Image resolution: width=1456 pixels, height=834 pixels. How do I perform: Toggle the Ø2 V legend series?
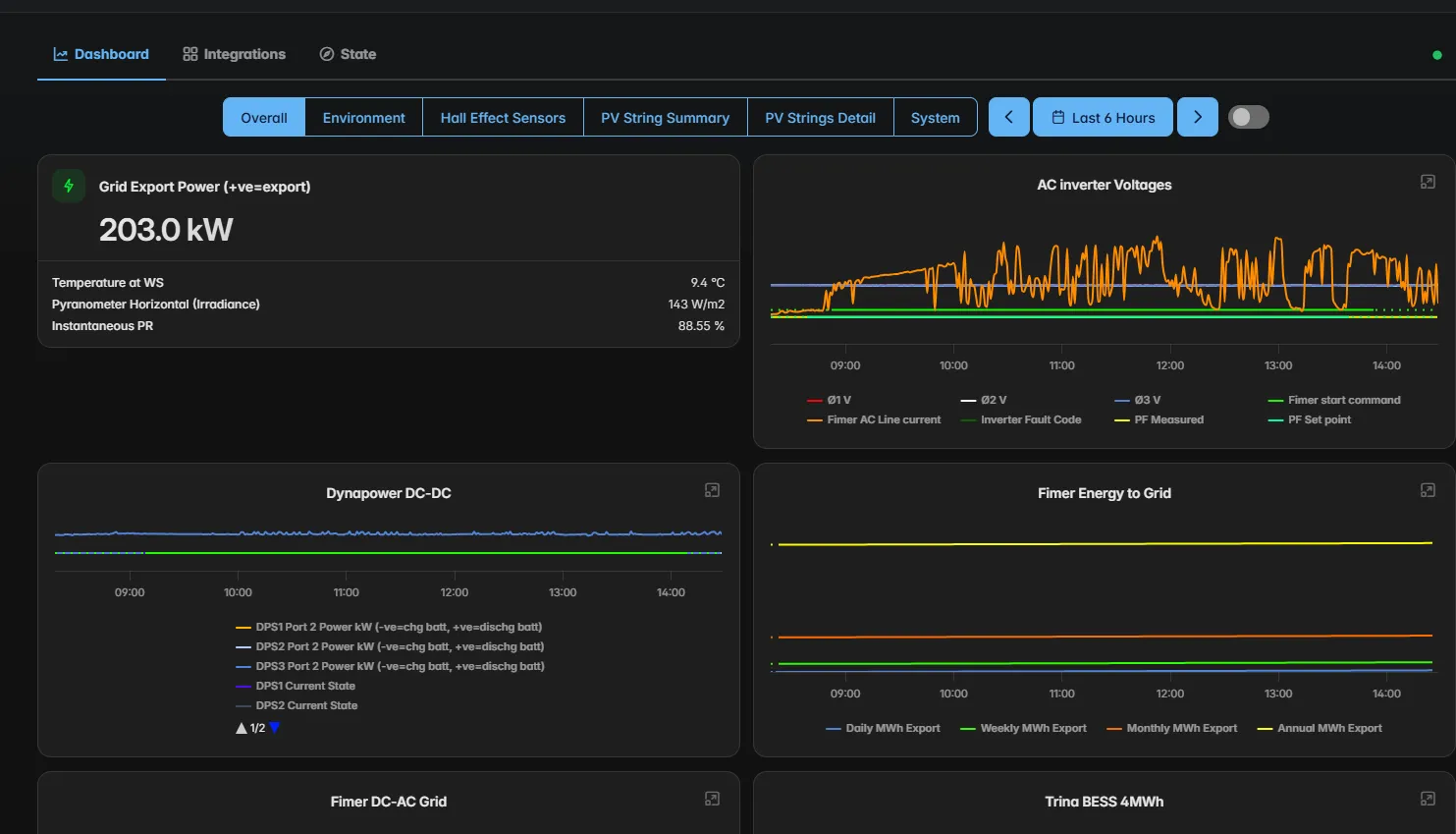point(983,400)
